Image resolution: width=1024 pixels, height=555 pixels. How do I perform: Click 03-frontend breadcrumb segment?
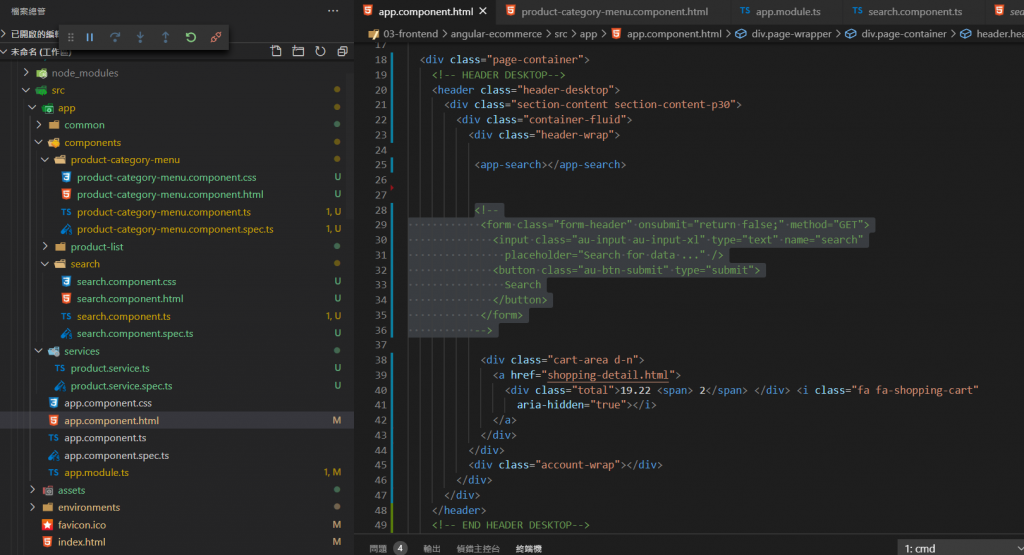pyautogui.click(x=410, y=34)
